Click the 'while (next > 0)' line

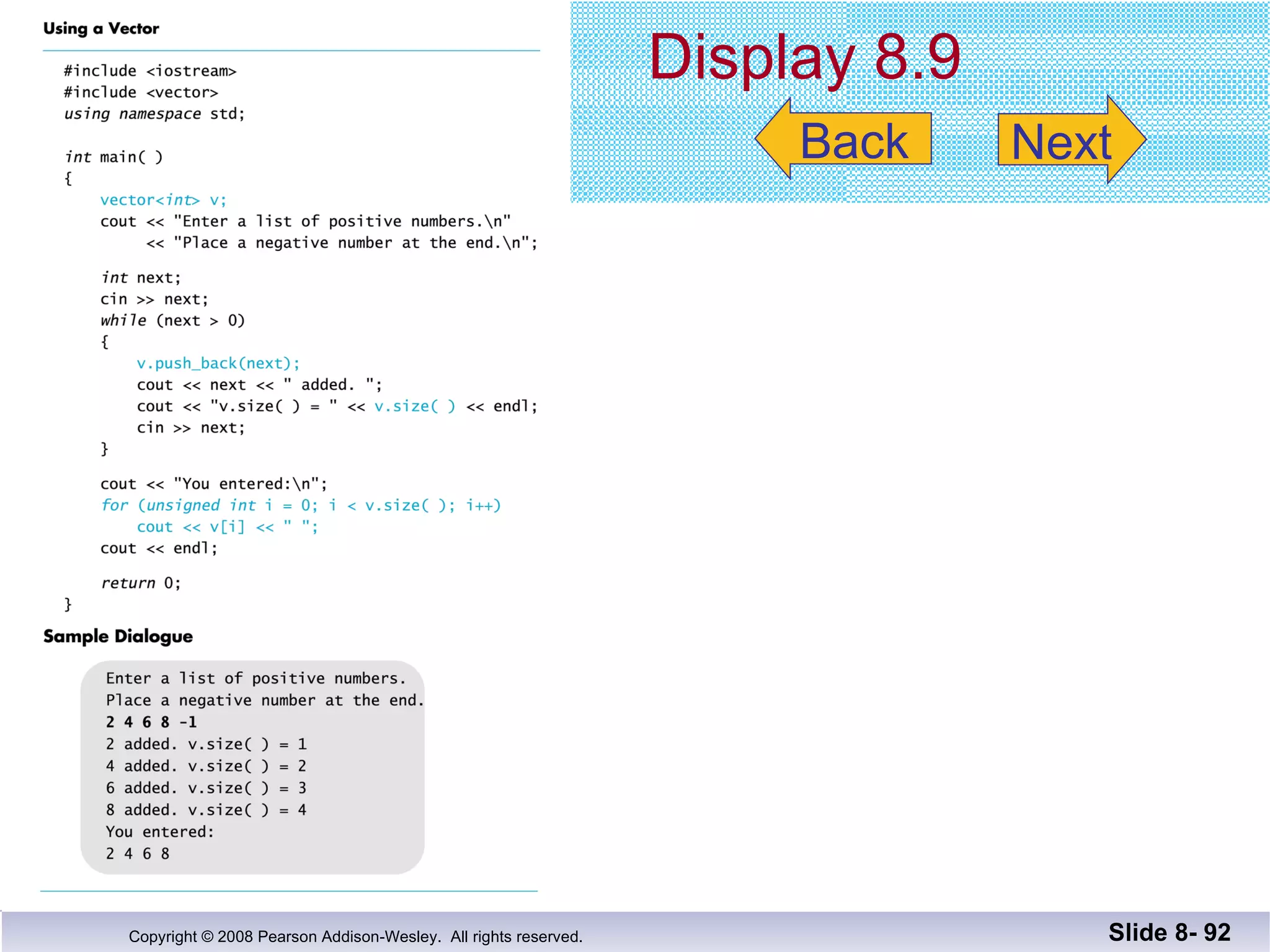click(x=173, y=320)
